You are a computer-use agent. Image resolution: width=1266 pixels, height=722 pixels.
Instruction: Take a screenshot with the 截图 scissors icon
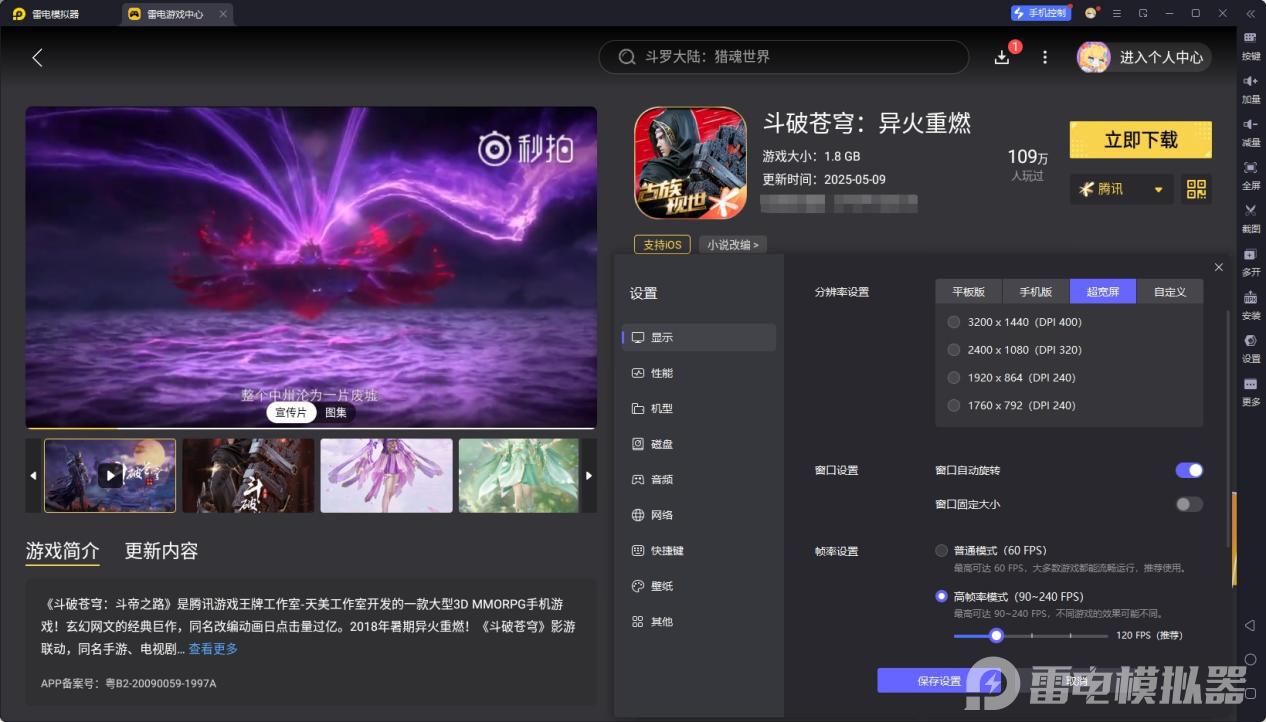[1250, 210]
